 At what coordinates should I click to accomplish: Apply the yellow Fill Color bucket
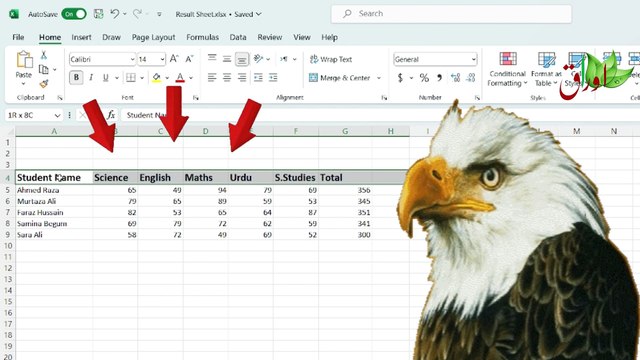click(x=156, y=77)
